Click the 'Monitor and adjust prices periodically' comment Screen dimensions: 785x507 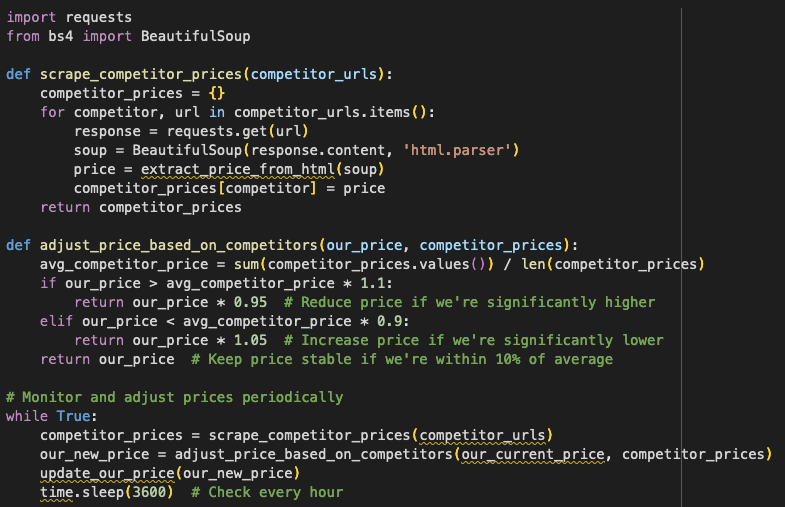(x=174, y=397)
